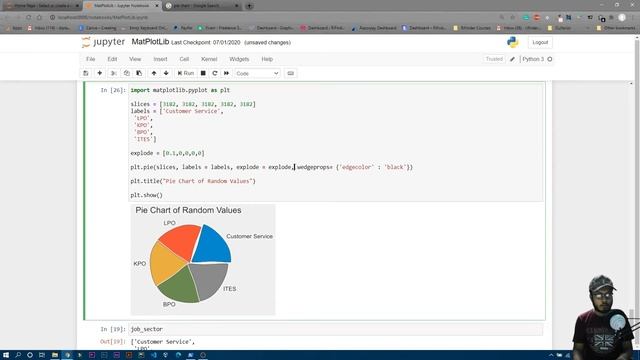Restart and run all with fast-forward icon
640x360 pixels.
click(227, 73)
